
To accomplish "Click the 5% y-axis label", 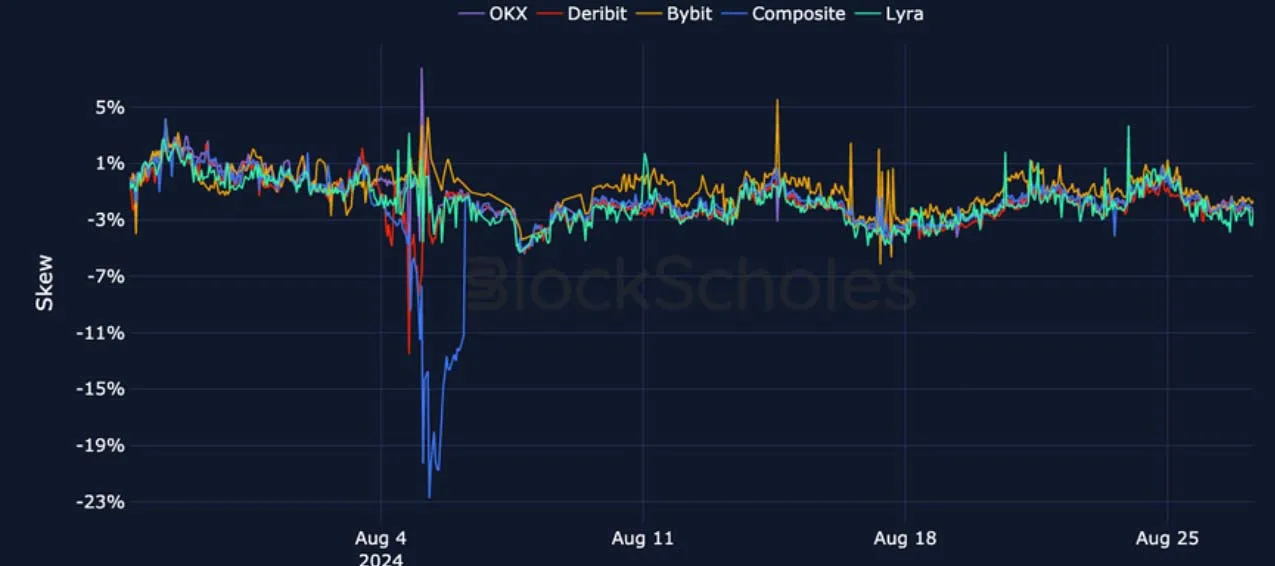I will pos(110,107).
